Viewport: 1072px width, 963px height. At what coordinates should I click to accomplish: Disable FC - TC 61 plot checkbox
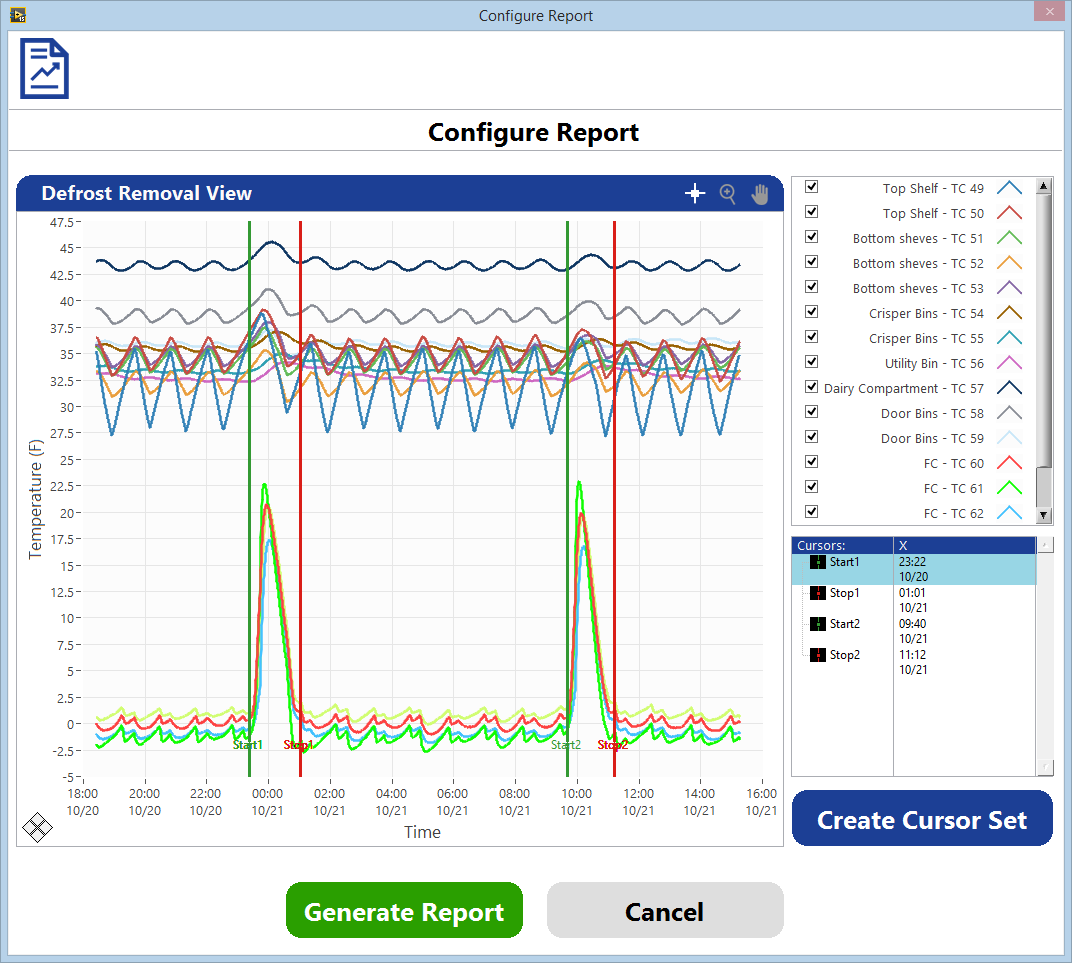[812, 487]
